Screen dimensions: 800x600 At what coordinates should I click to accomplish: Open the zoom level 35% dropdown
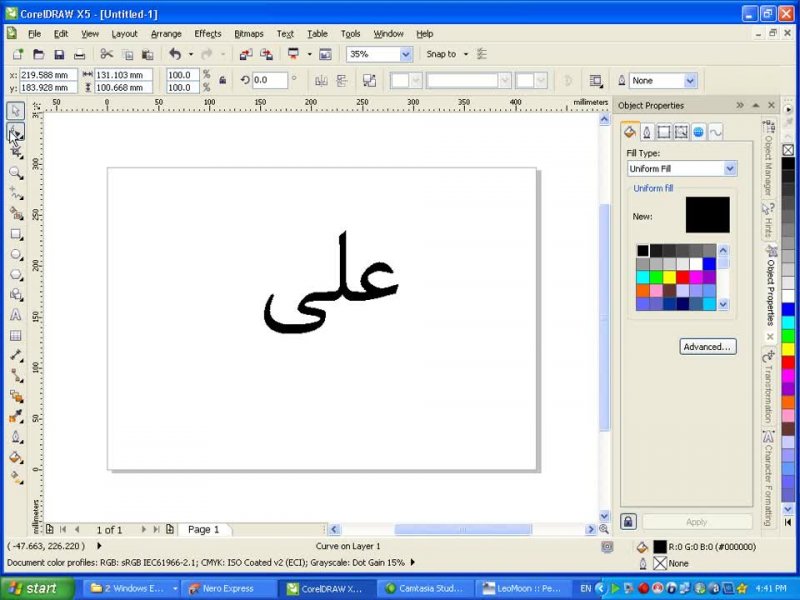406,54
